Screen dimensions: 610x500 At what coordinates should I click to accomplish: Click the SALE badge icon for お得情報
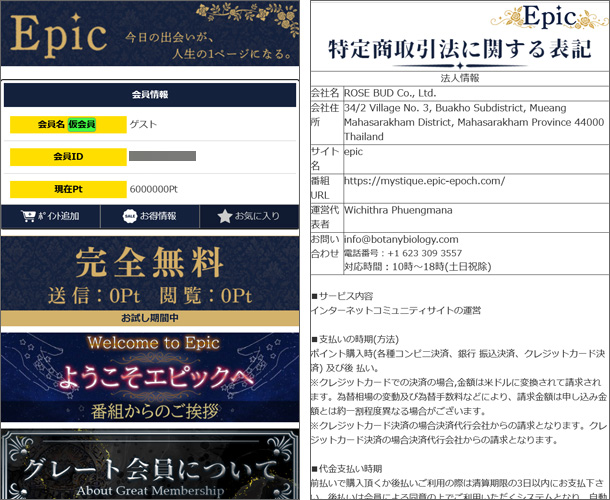(x=130, y=216)
